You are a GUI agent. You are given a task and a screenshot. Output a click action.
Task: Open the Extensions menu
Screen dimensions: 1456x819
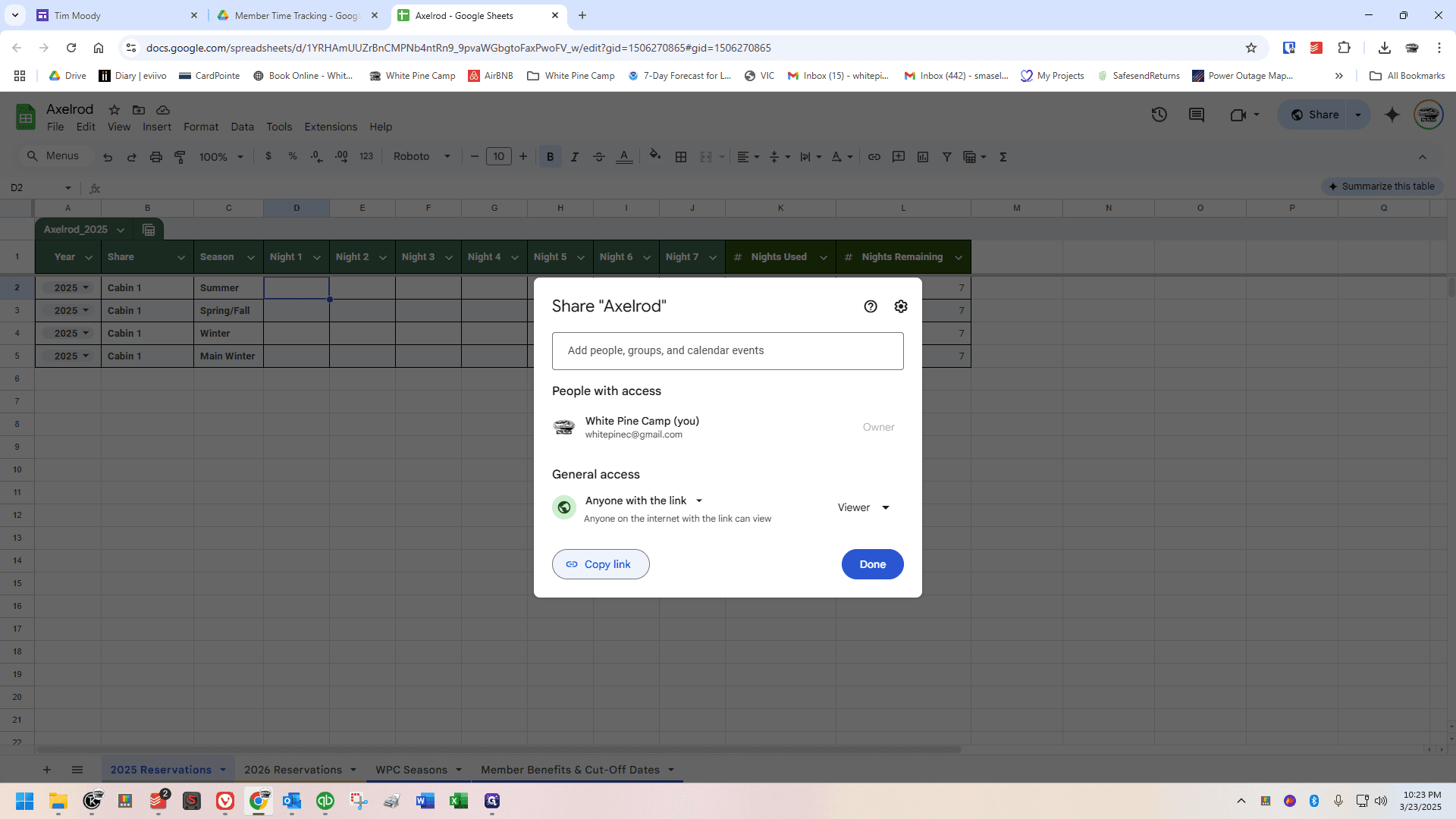(x=331, y=127)
